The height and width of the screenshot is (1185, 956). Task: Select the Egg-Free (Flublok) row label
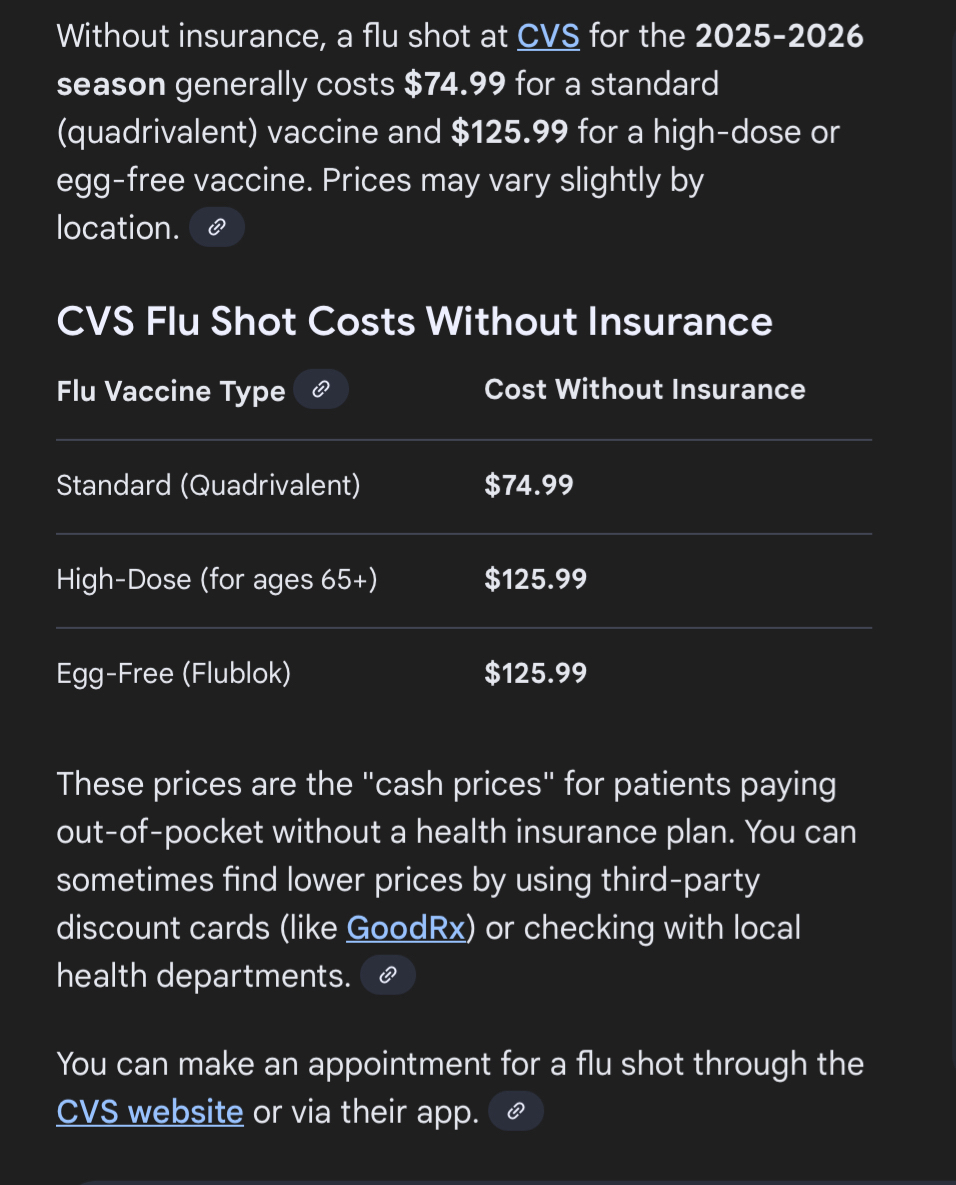[174, 674]
